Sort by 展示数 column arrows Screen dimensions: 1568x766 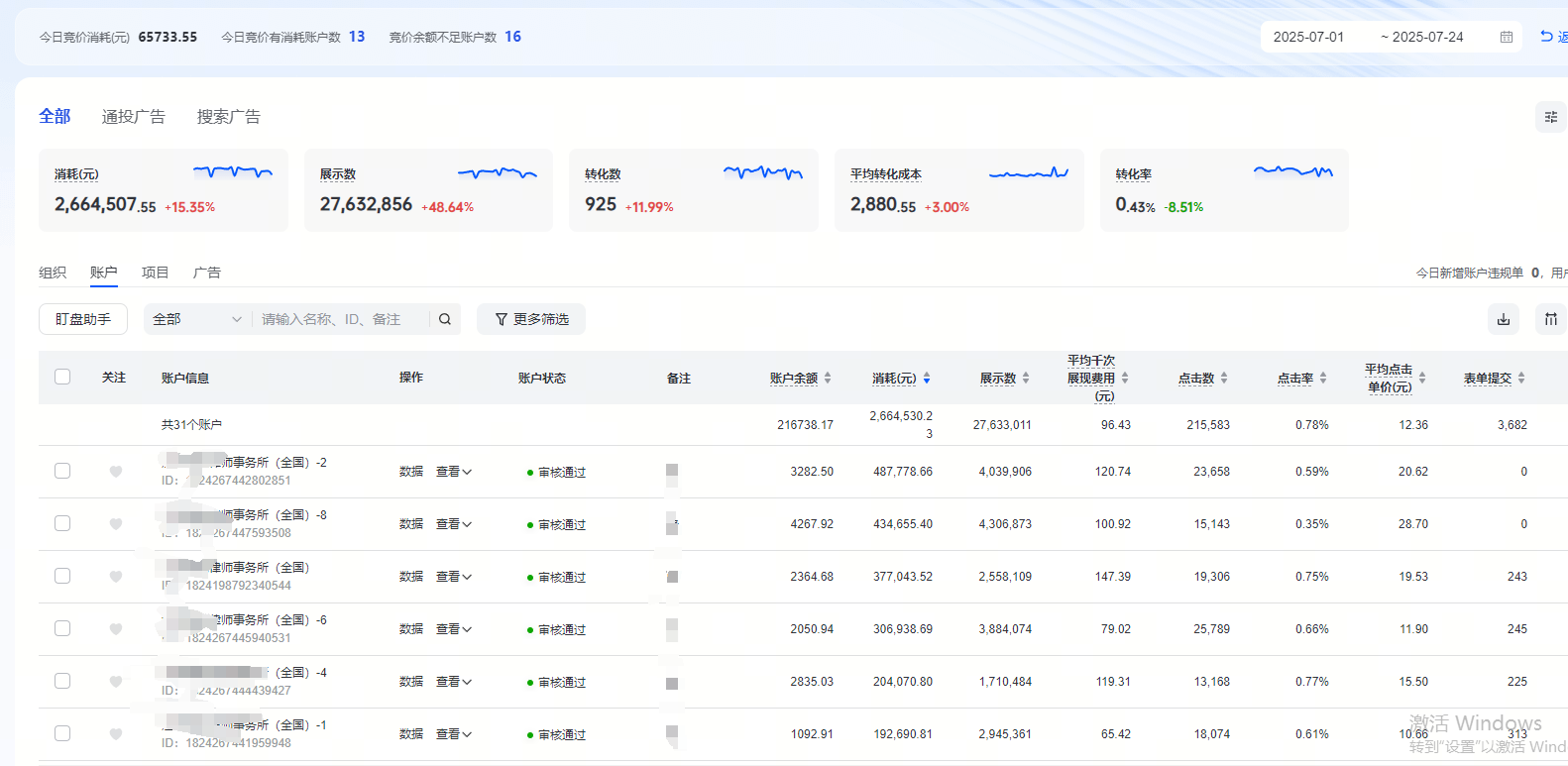click(x=1026, y=378)
